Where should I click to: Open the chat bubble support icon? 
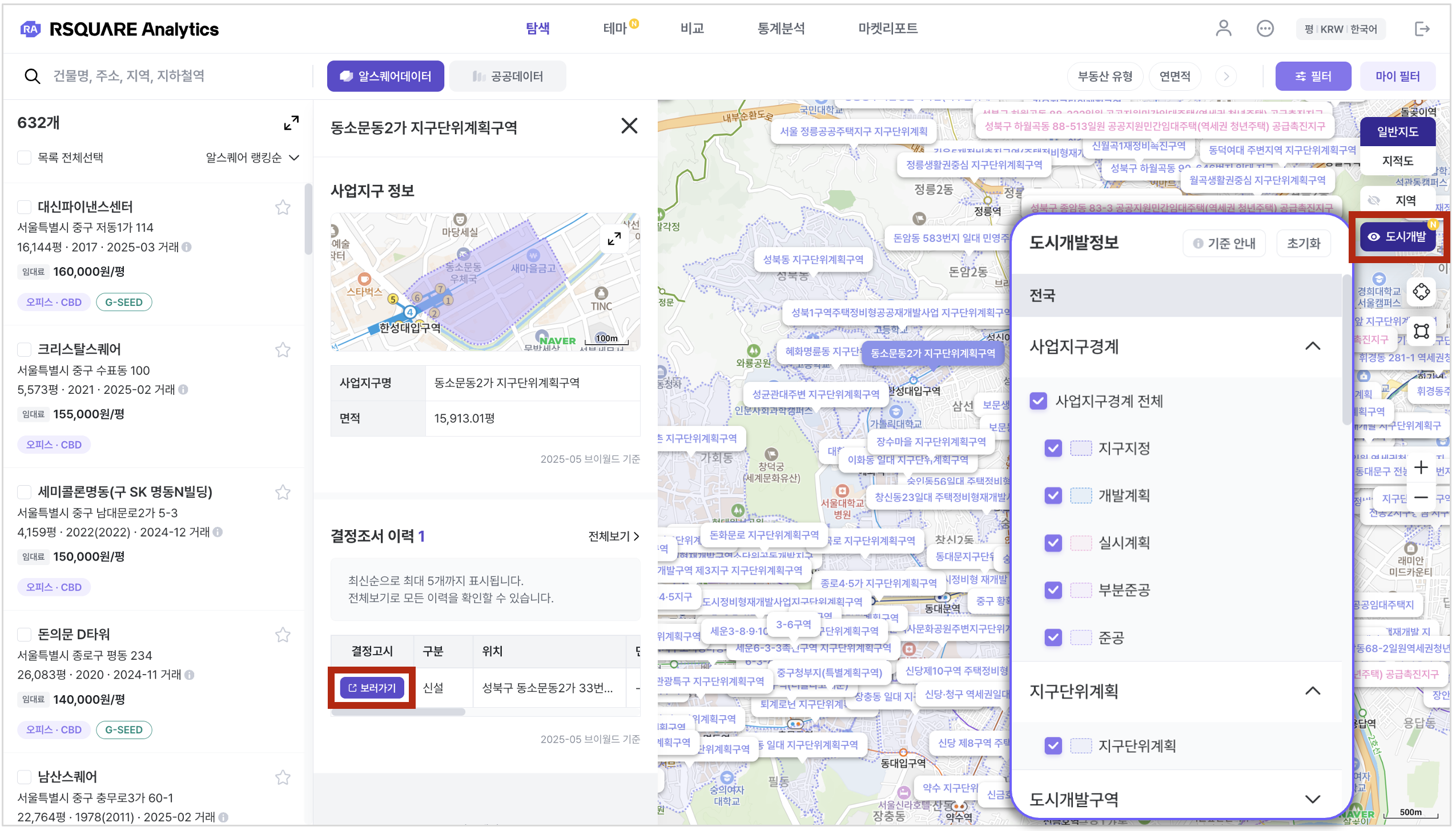[x=1265, y=29]
